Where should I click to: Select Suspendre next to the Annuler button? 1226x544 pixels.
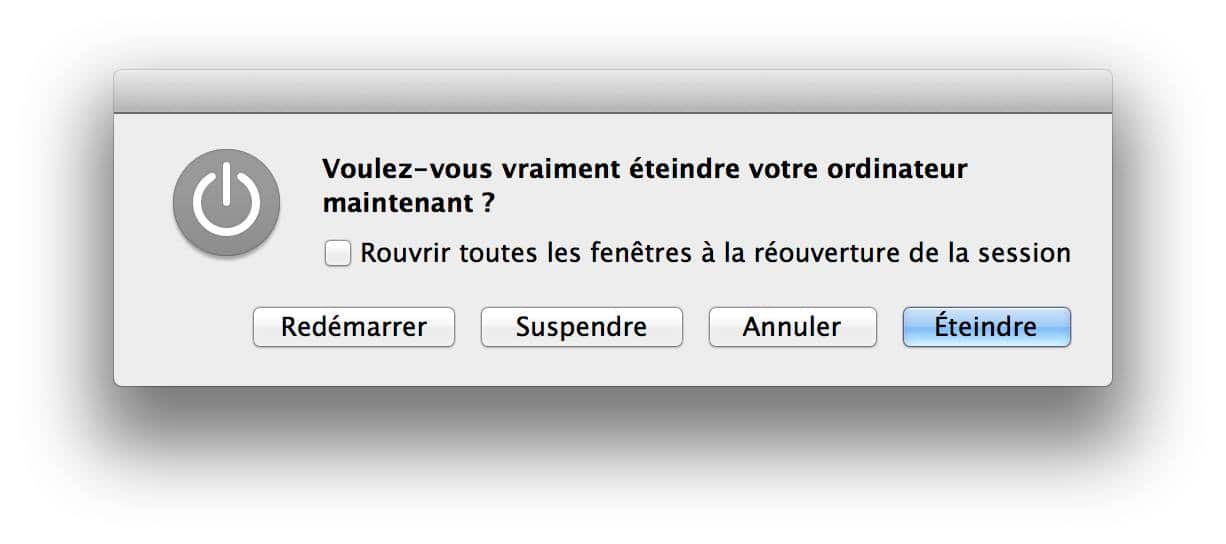[x=582, y=327]
